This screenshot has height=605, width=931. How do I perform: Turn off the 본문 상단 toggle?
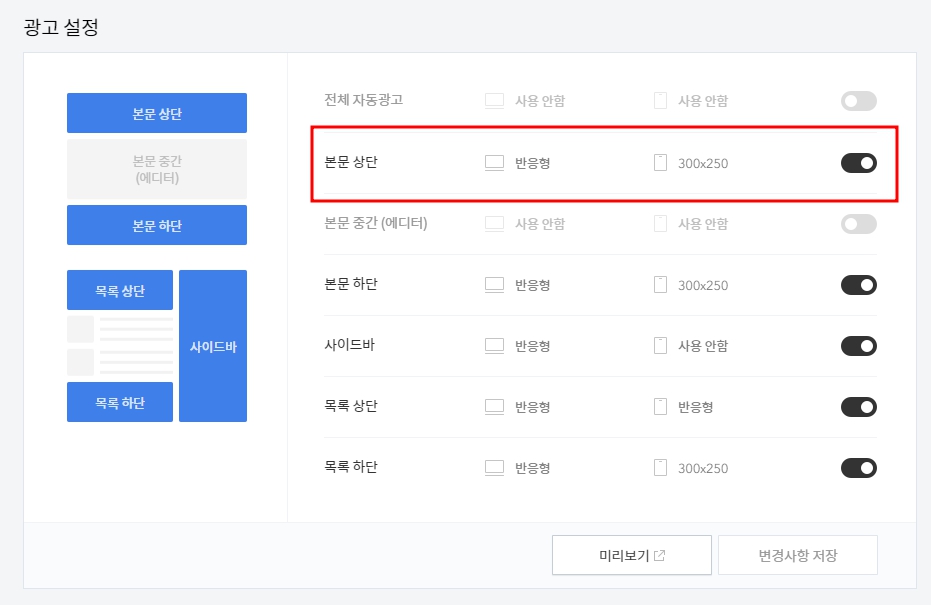(858, 162)
